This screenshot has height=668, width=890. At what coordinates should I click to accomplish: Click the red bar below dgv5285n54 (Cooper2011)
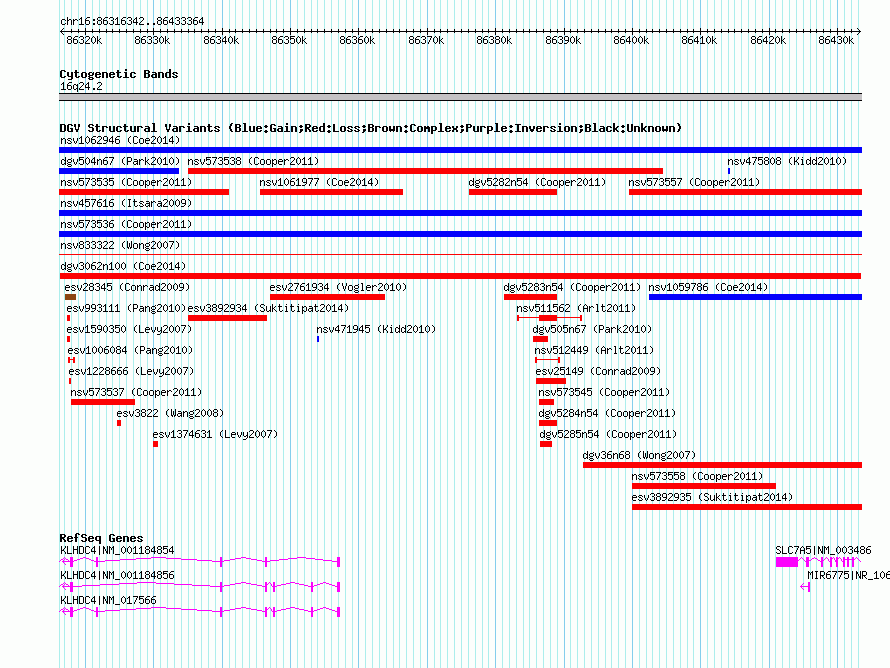click(546, 444)
